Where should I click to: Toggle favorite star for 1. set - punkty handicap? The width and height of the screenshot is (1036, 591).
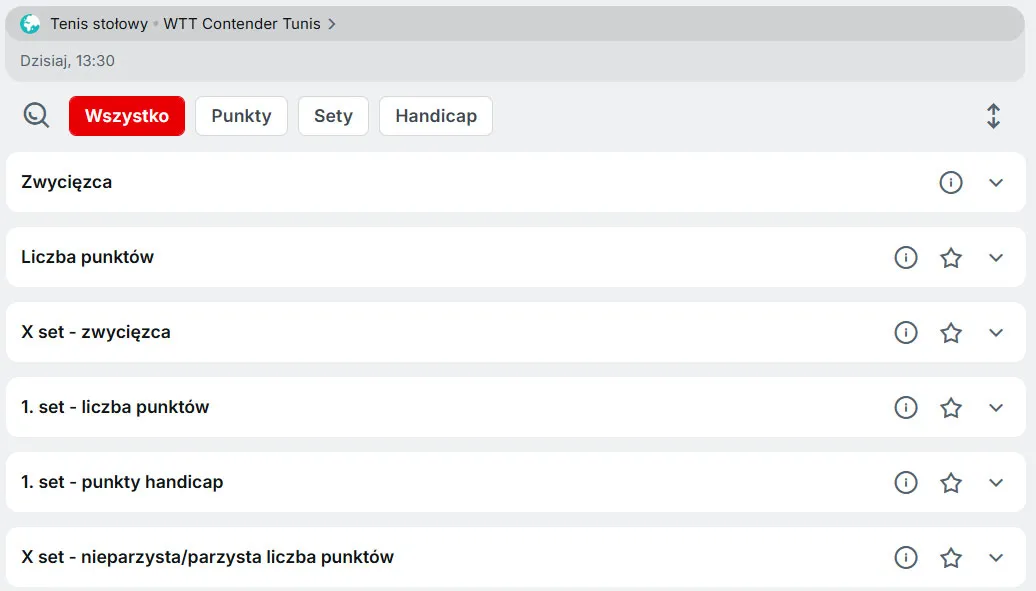951,482
